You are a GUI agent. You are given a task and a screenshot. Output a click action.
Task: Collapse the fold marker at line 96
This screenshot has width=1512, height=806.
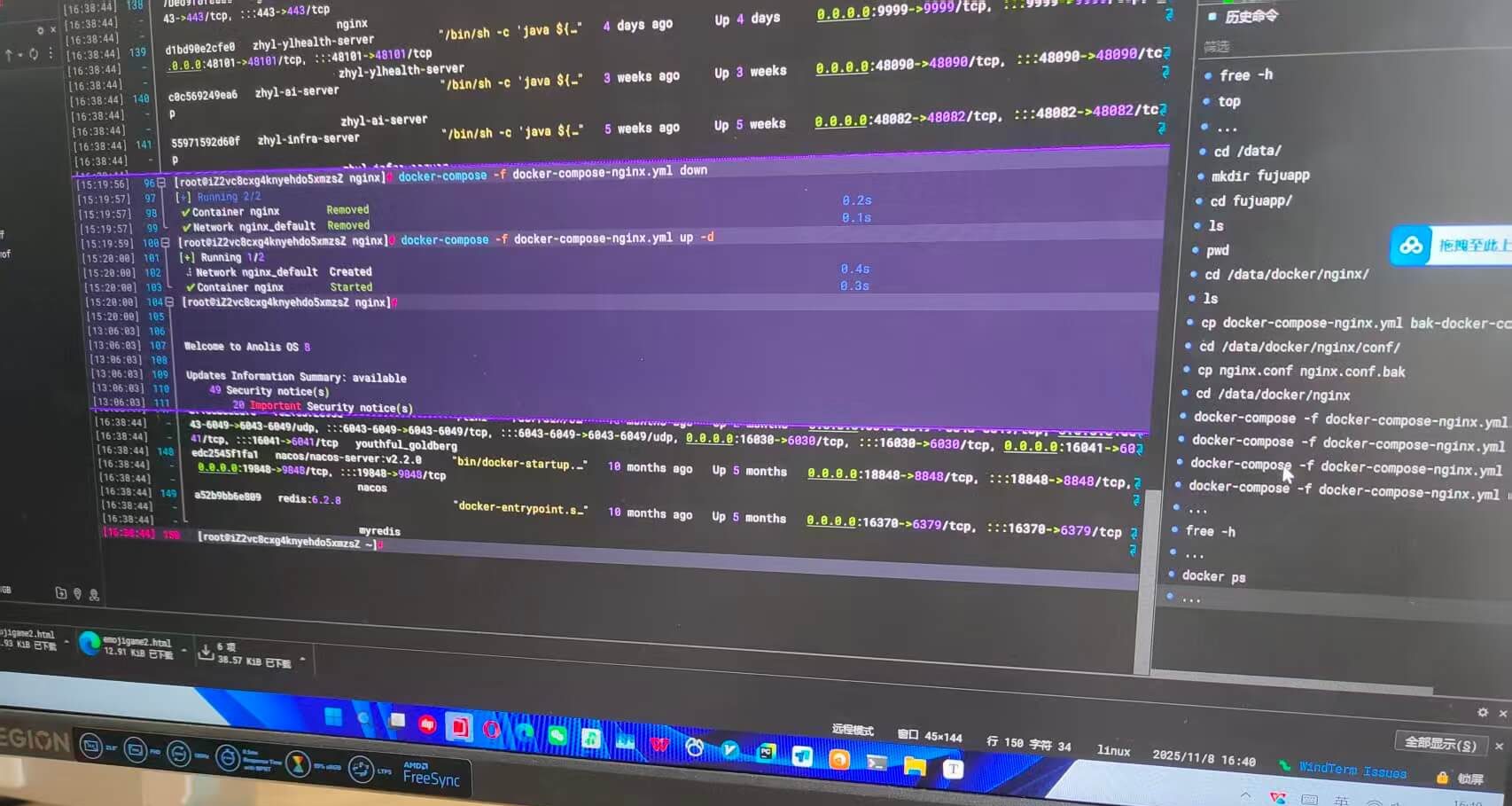[x=161, y=183]
